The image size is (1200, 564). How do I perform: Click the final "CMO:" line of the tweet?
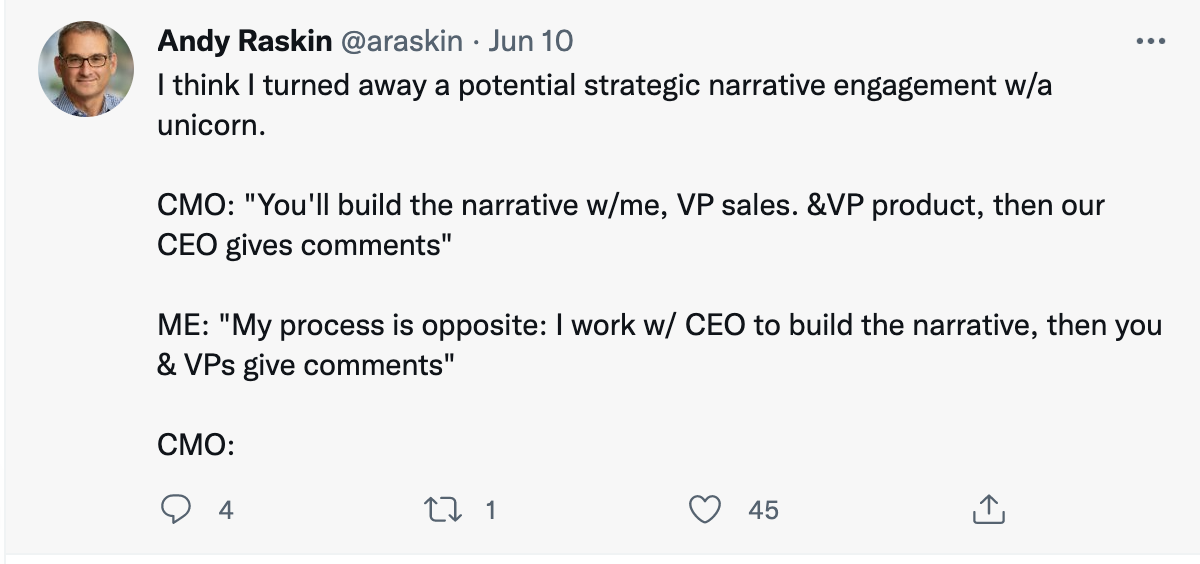coord(196,445)
